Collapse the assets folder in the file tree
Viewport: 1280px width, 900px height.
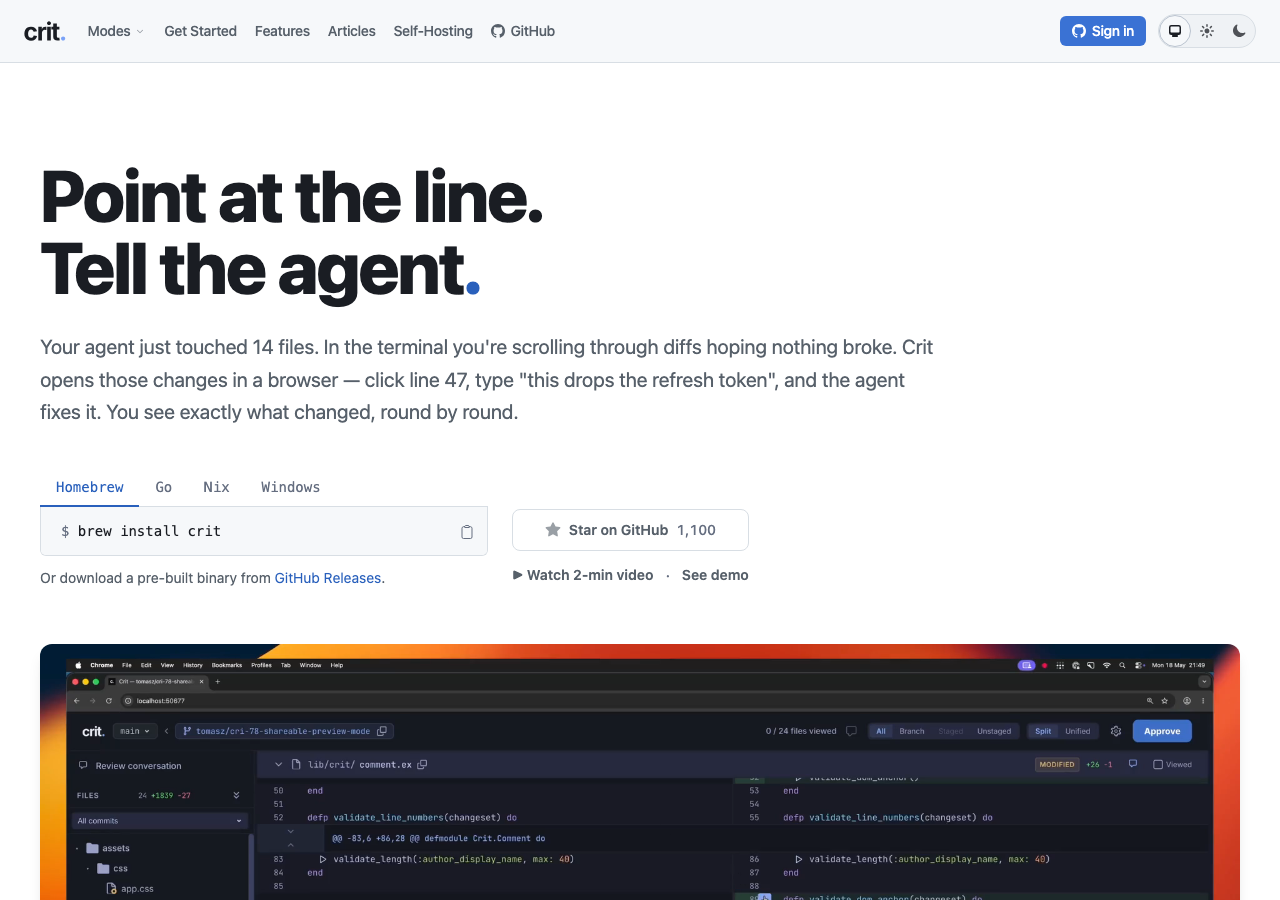[x=78, y=848]
